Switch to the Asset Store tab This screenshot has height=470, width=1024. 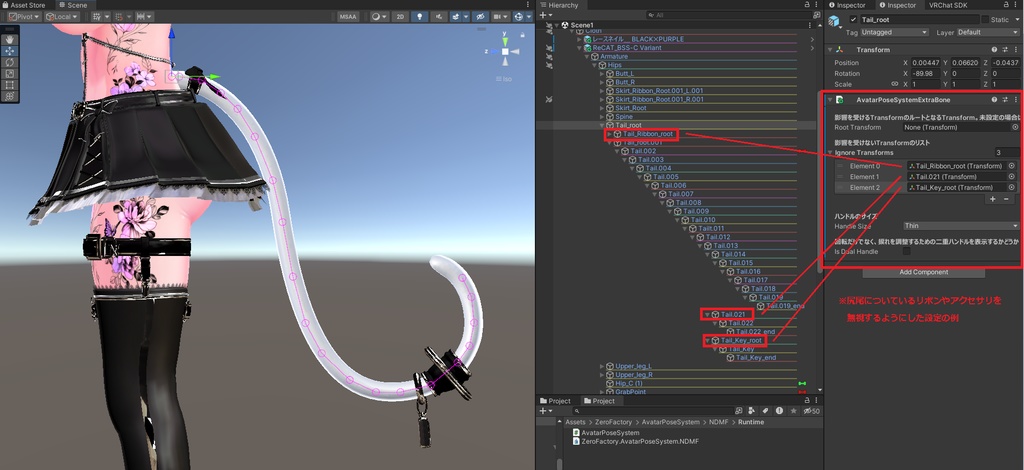[x=24, y=5]
